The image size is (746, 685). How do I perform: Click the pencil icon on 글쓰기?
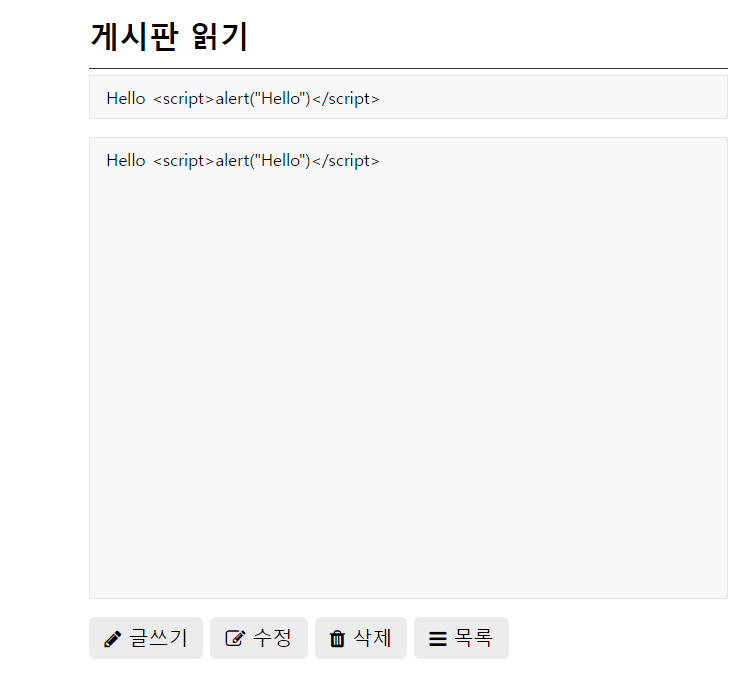(x=112, y=639)
